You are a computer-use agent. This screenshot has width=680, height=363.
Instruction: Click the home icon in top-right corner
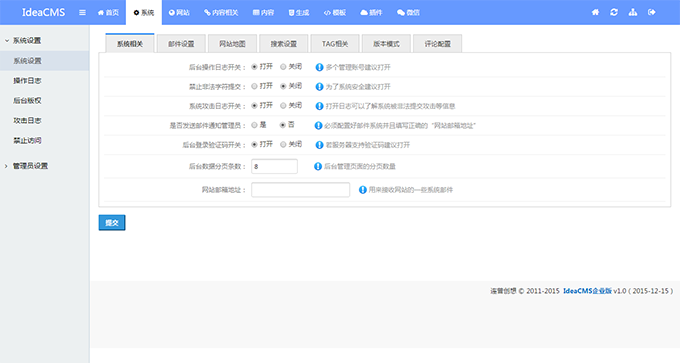(595, 12)
